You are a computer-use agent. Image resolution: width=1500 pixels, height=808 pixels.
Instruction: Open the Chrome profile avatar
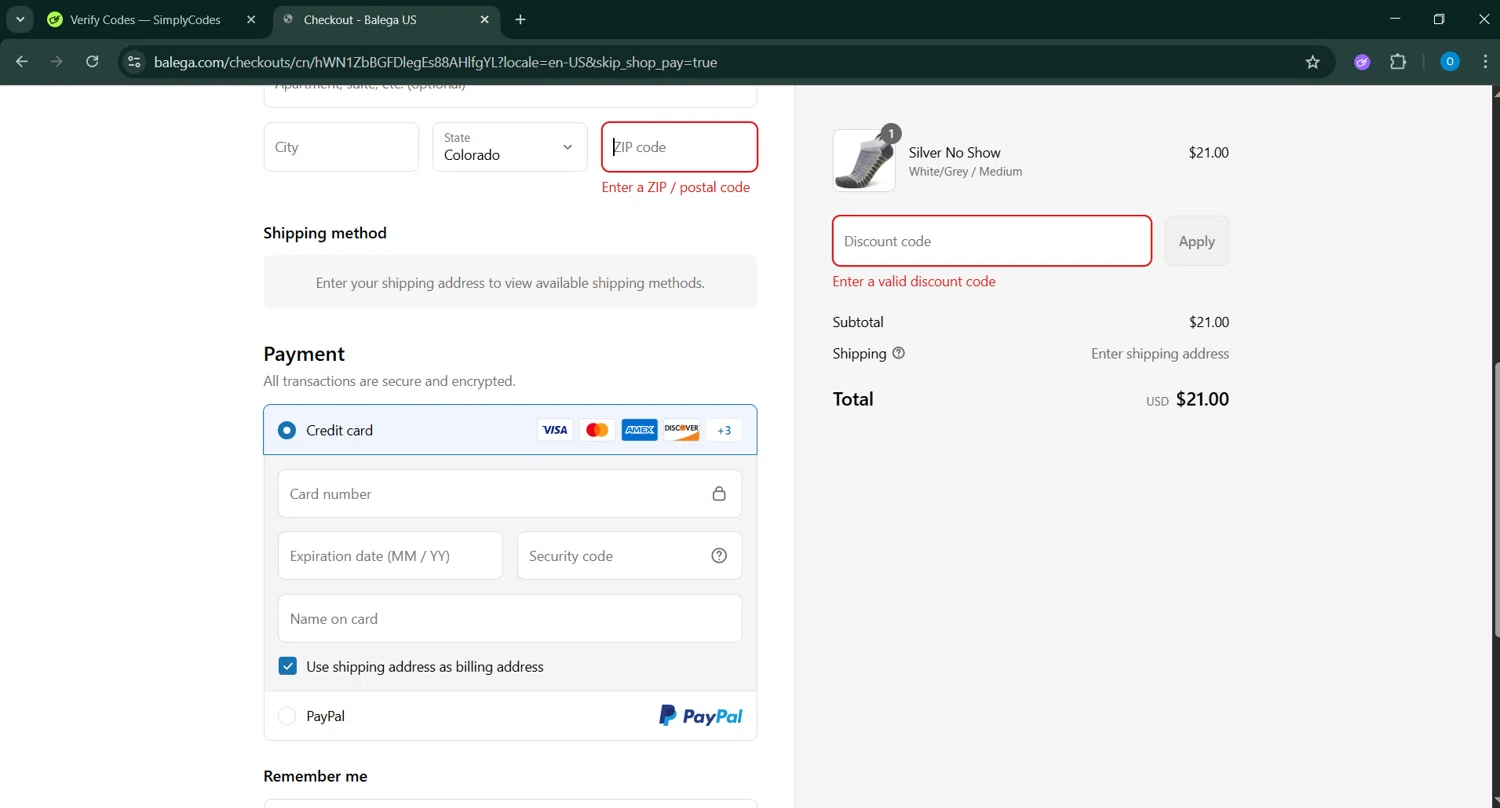pos(1450,62)
